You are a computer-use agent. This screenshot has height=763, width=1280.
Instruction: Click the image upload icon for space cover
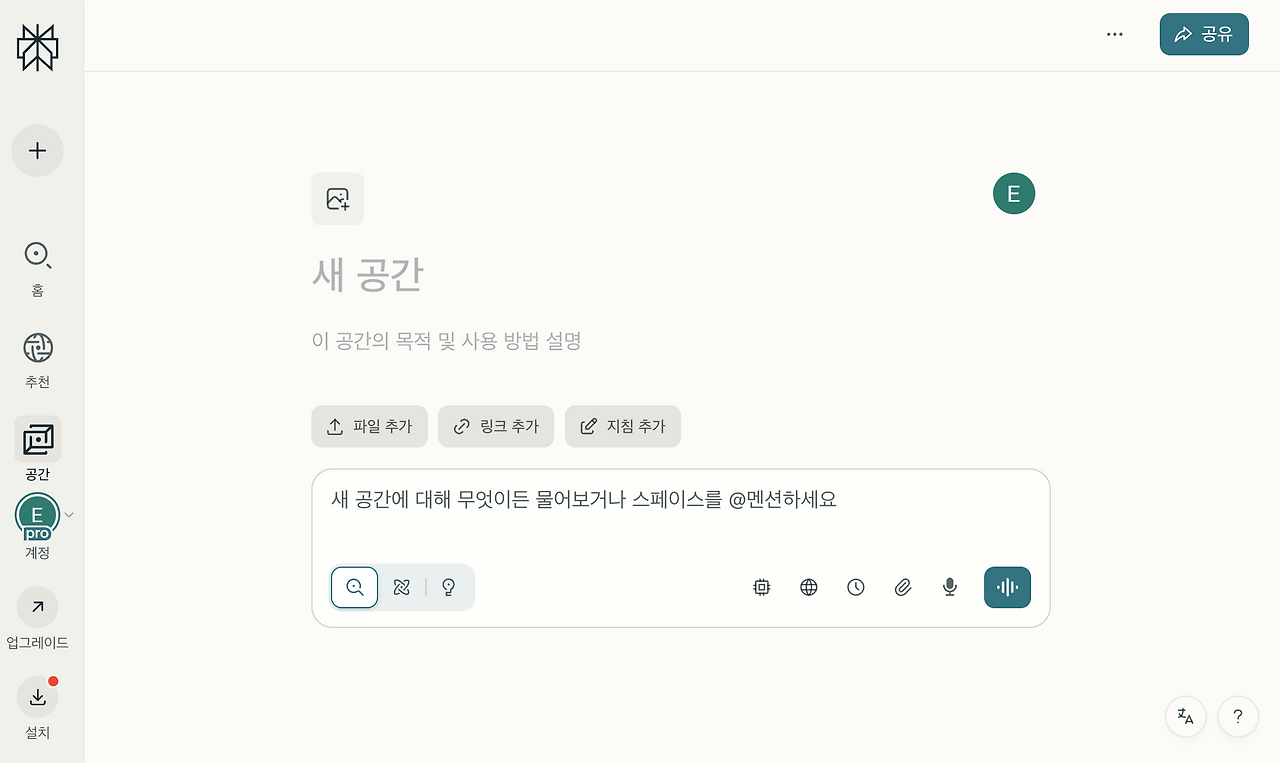click(337, 198)
